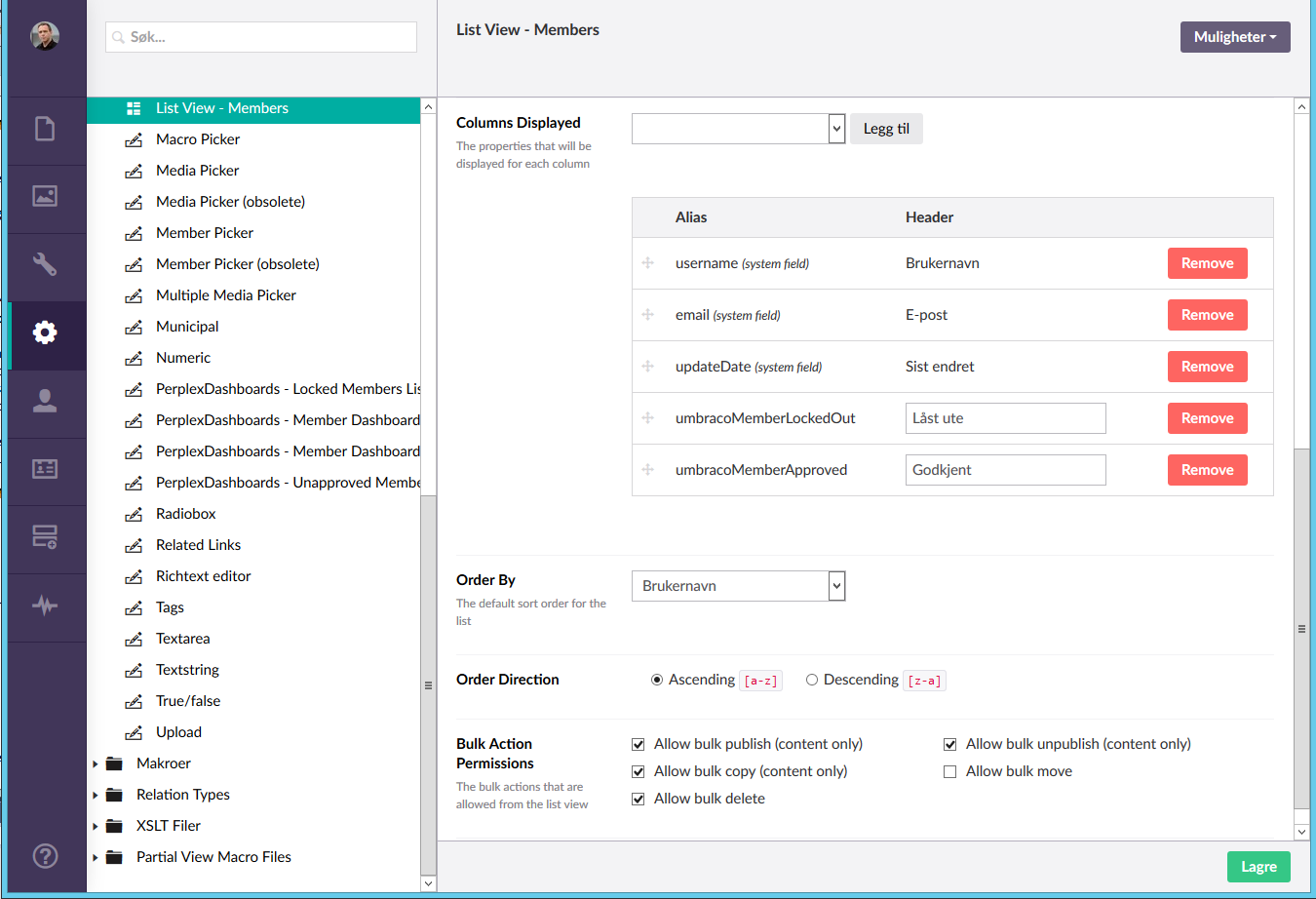1316x899 pixels.
Task: Uncheck Allow bulk delete
Action: pos(639,800)
